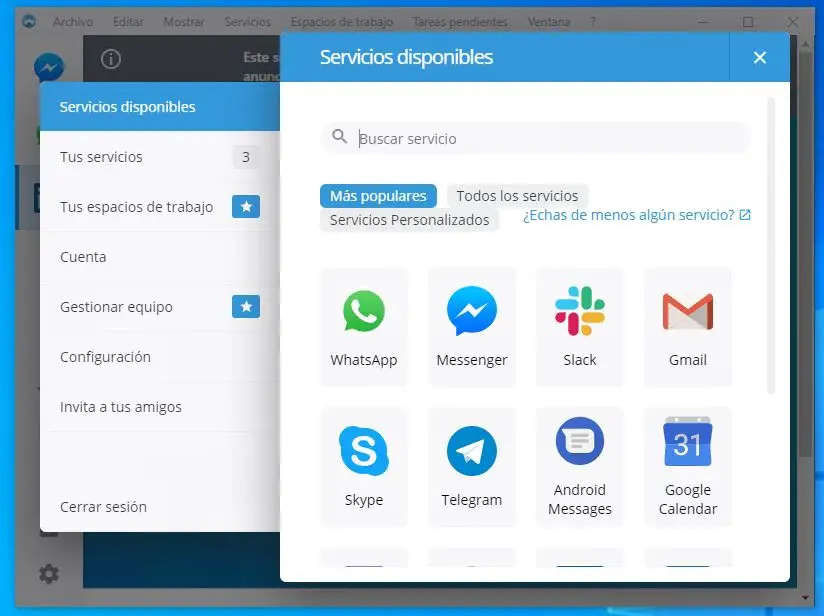Select Invita a tus amigos
Image resolution: width=824 pixels, height=616 pixels.
(x=160, y=406)
